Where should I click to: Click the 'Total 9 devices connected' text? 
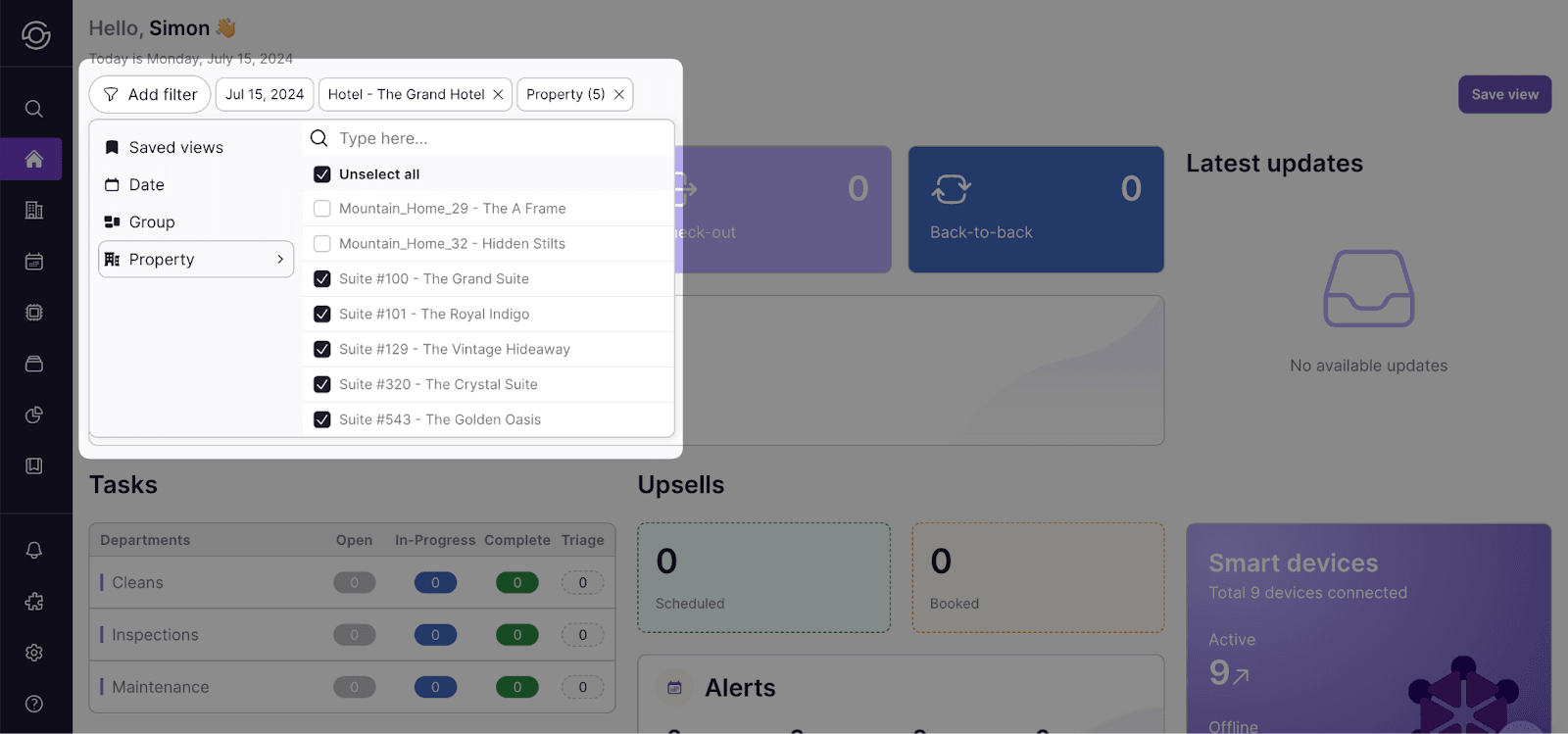1307,593
